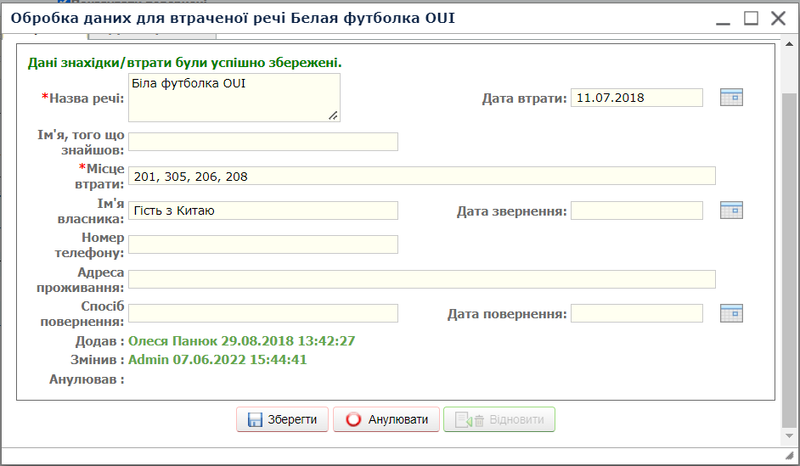Click the empty Дата звернення field
The width and height of the screenshot is (800, 466).
[637, 210]
